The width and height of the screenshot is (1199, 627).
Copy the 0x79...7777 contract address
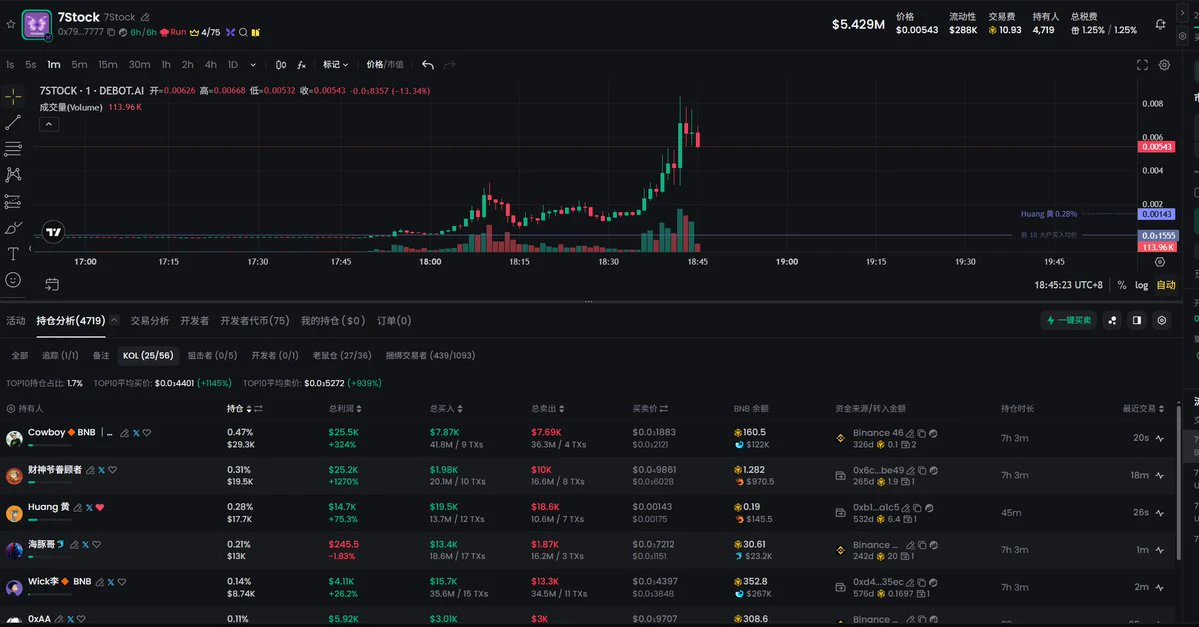(111, 32)
